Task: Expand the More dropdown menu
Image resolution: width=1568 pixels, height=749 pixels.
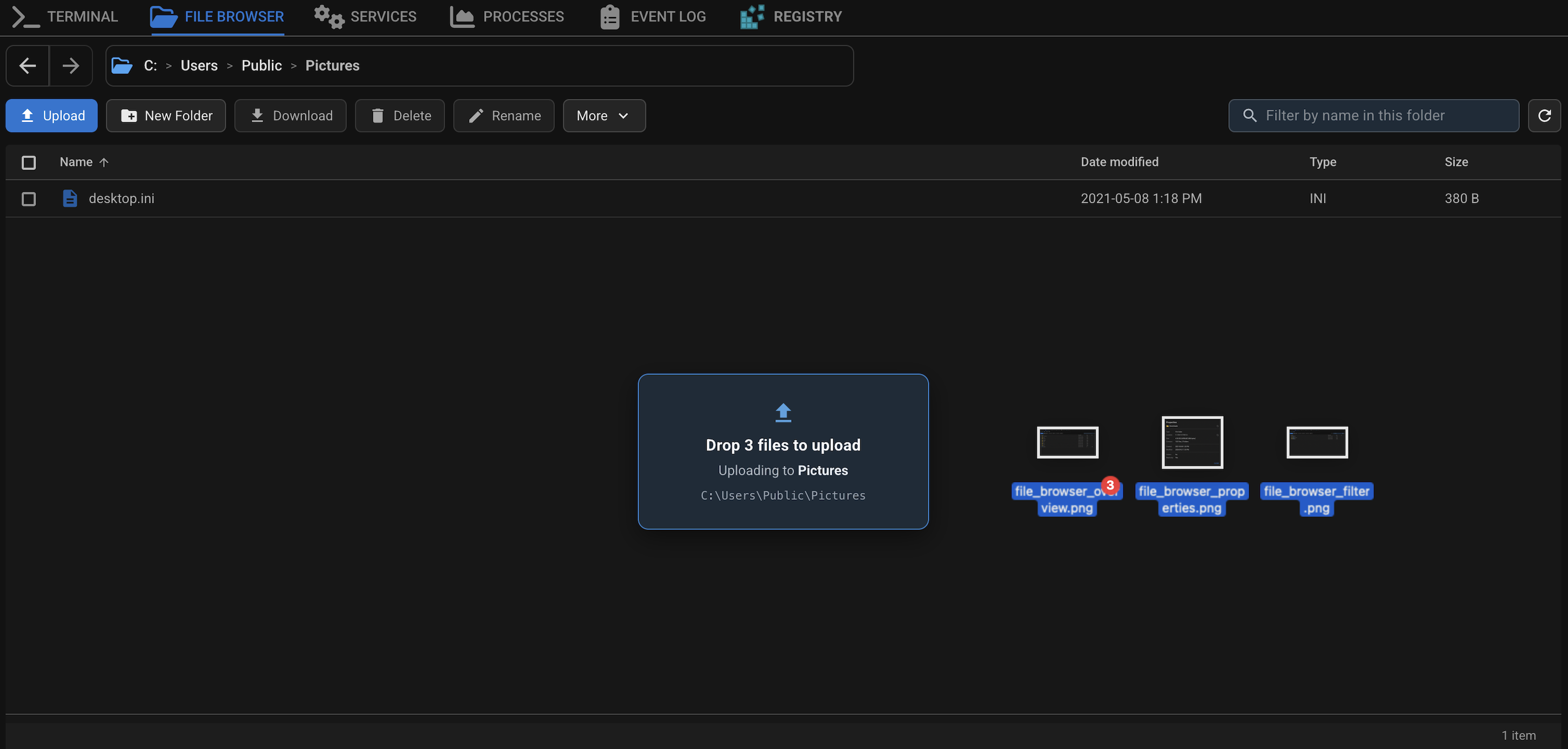Action: click(605, 116)
